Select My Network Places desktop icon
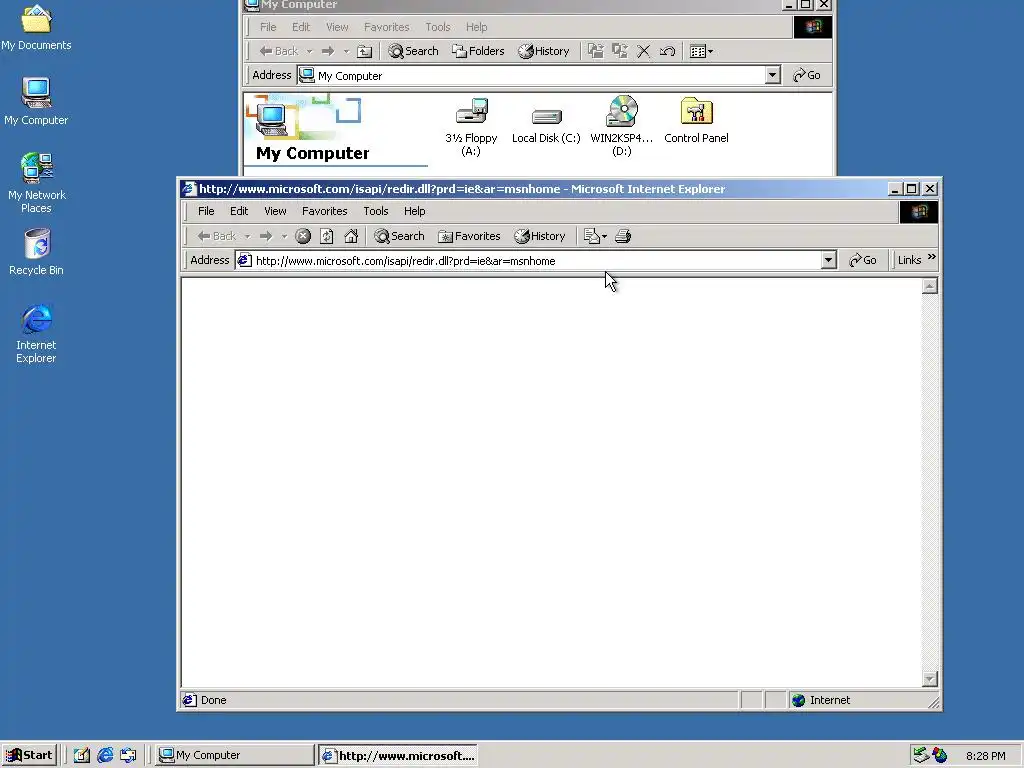The width and height of the screenshot is (1024, 768). (x=36, y=183)
